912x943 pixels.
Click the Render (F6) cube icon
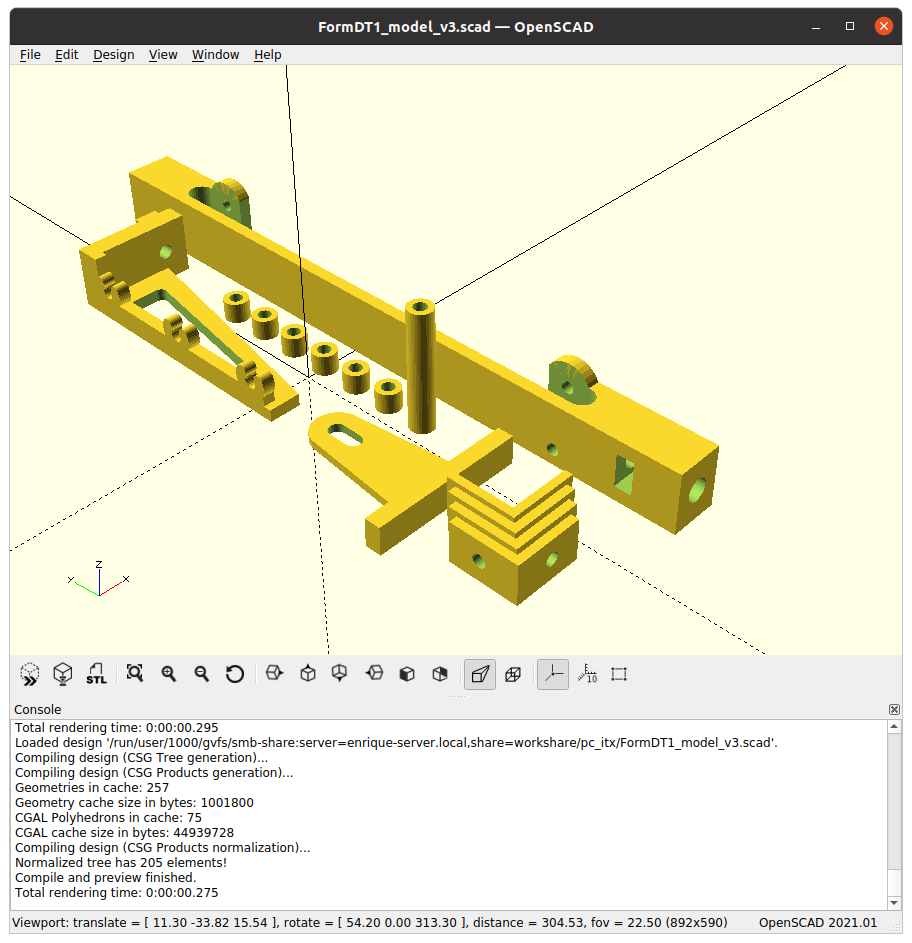[x=63, y=674]
